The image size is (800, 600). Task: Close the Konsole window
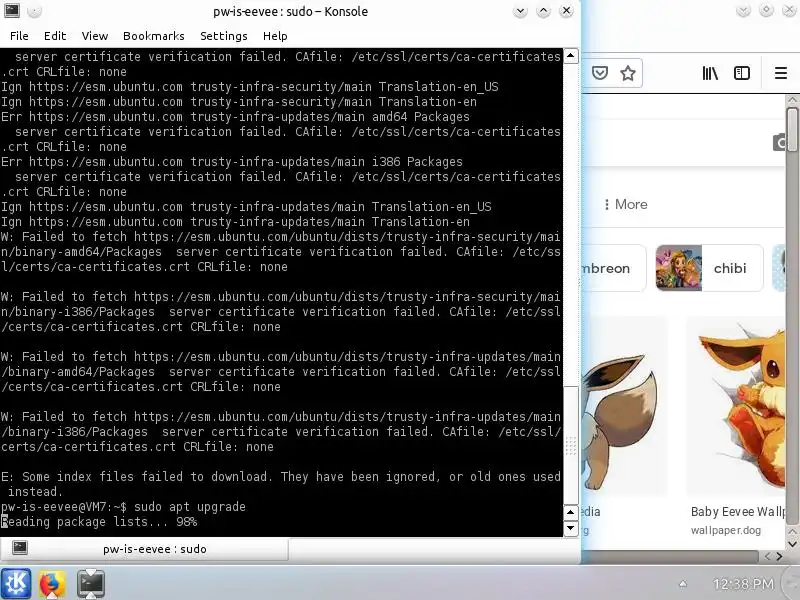point(566,11)
